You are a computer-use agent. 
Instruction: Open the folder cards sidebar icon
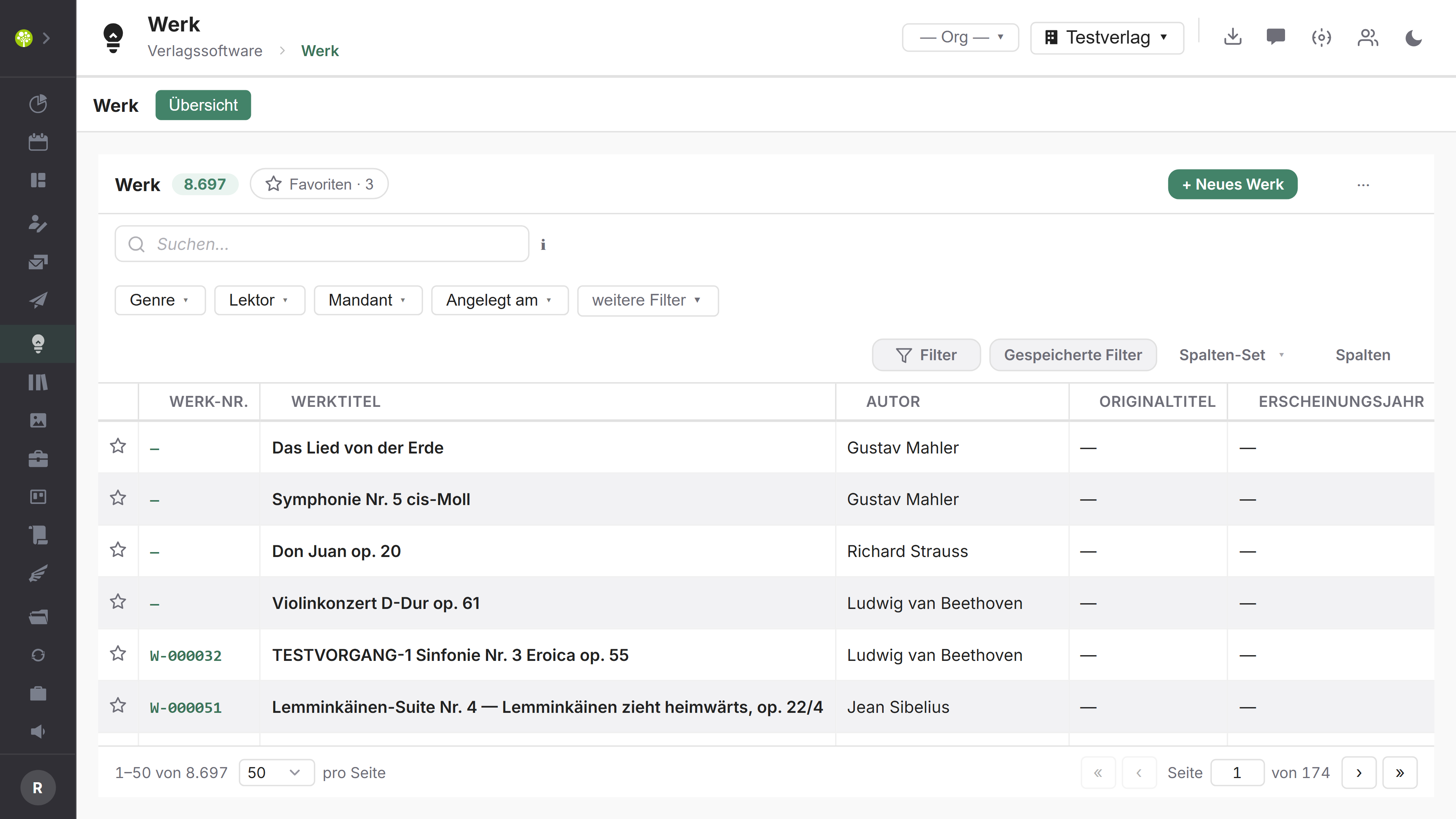38,617
